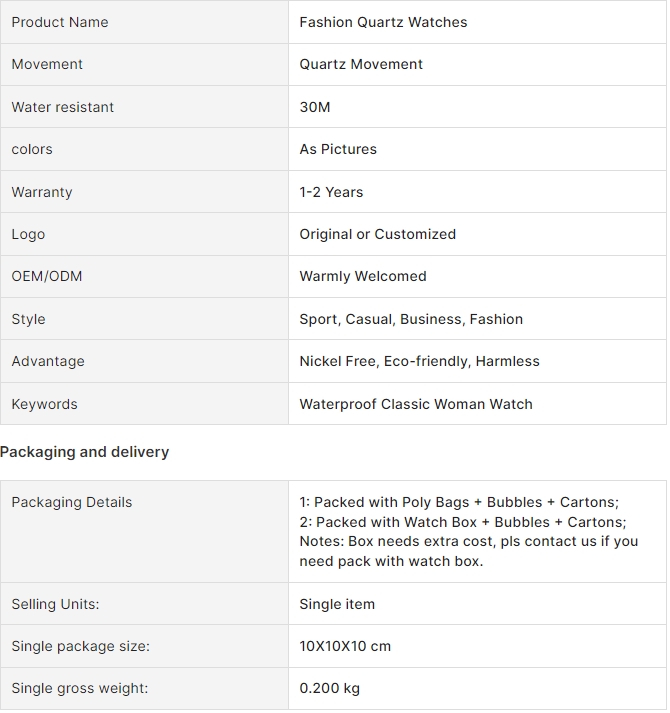Screen dimensions: 670x713
Task: Click the Nickel Free, Eco-friendly, Harmless text
Action: 420,362
